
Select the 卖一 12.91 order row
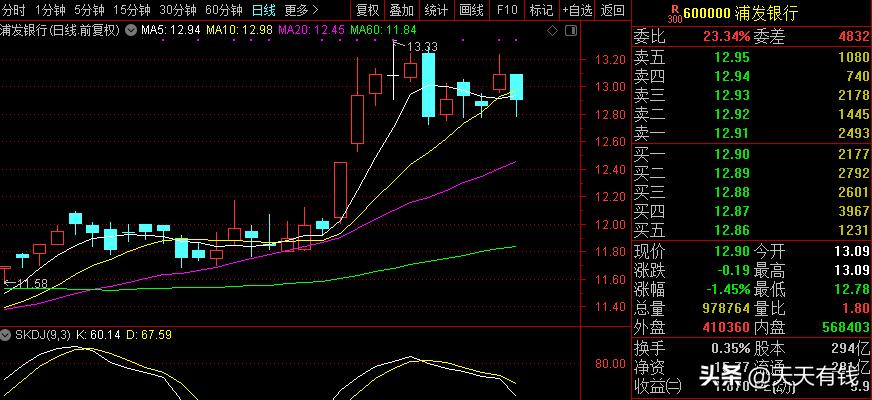(x=752, y=133)
